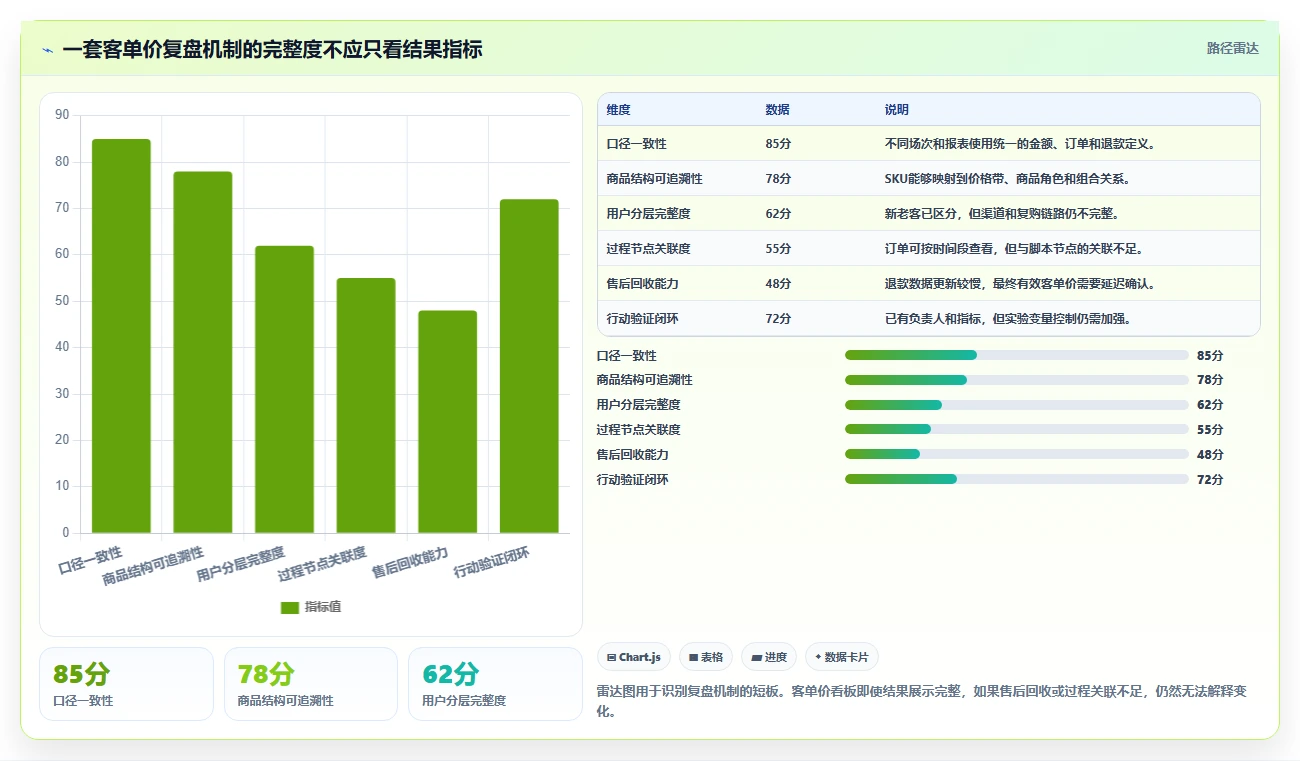Open the 78分 商品结构可追溯性 data card
Viewport: 1300px width, 761px height.
point(311,684)
